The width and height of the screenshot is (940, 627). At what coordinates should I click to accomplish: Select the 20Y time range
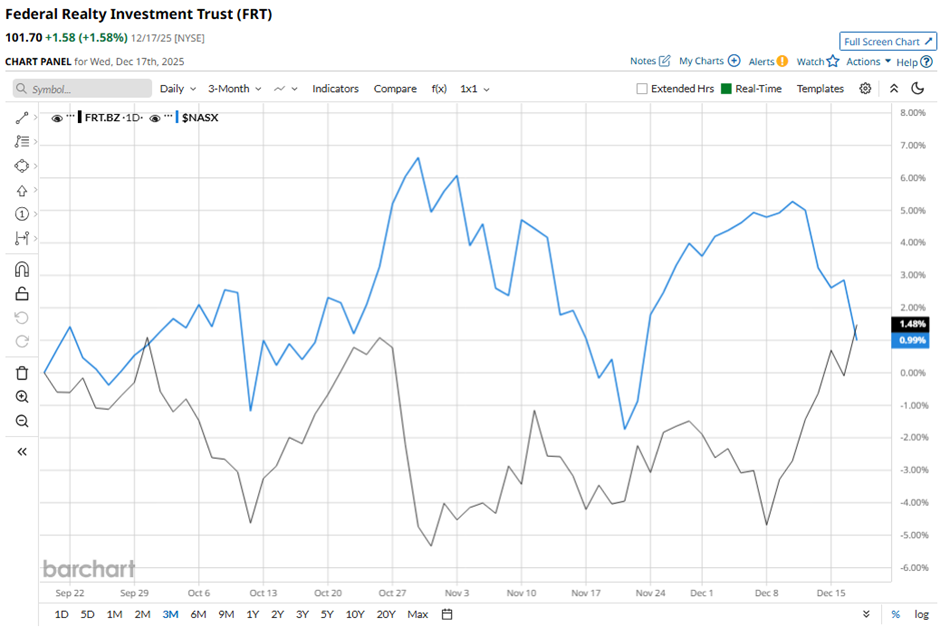(386, 614)
